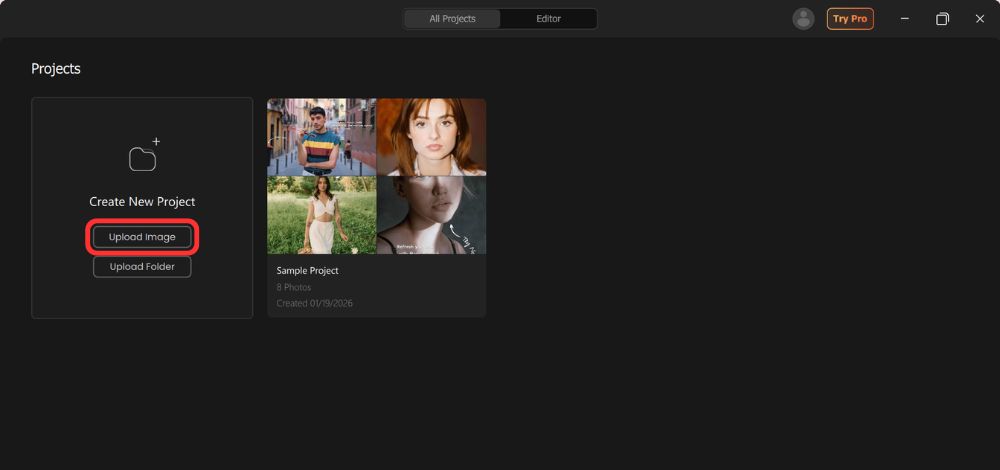Click the new folder plus icon
The width and height of the screenshot is (1000, 470).
tap(143, 156)
